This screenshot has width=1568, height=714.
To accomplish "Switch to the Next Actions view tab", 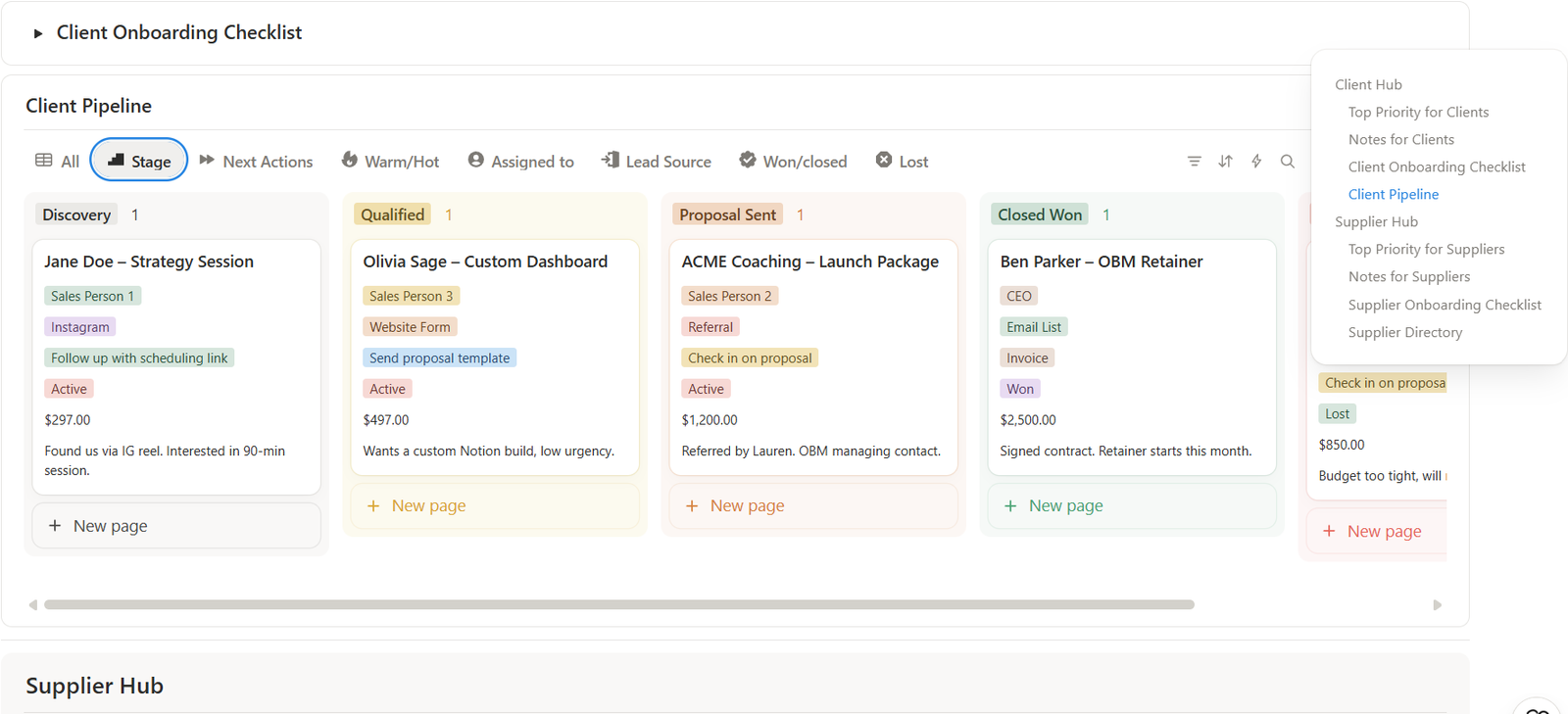I will 256,162.
